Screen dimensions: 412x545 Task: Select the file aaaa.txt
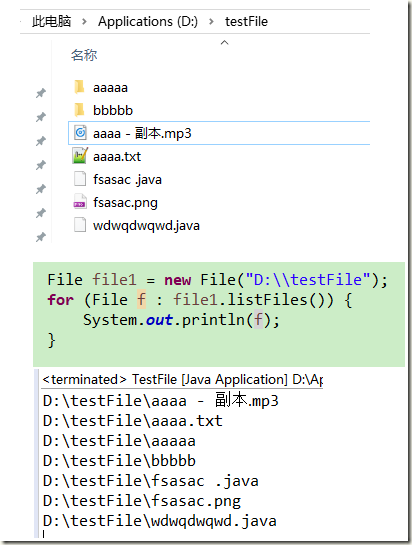click(x=117, y=157)
